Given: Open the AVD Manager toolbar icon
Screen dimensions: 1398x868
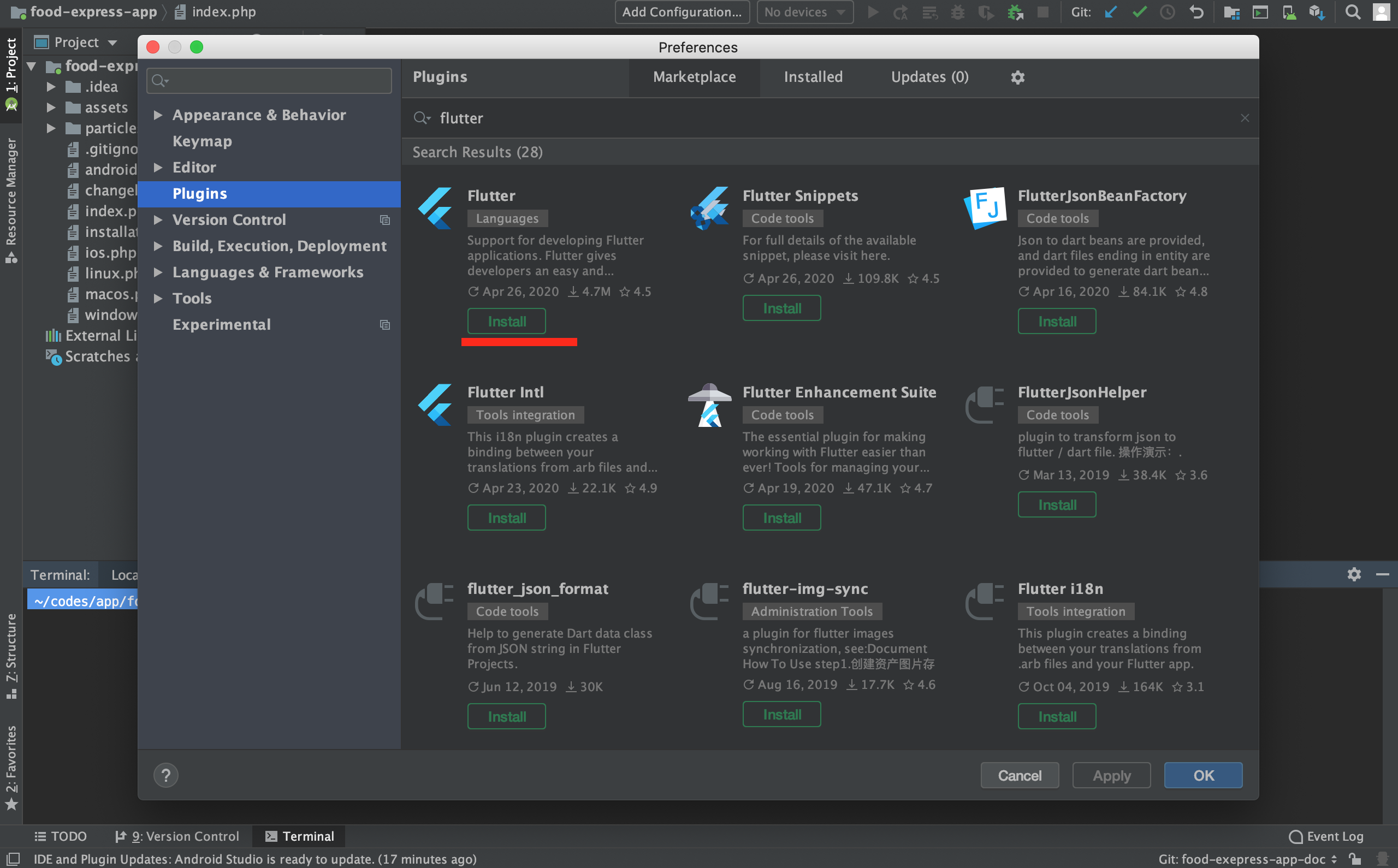Looking at the screenshot, I should (1289, 12).
